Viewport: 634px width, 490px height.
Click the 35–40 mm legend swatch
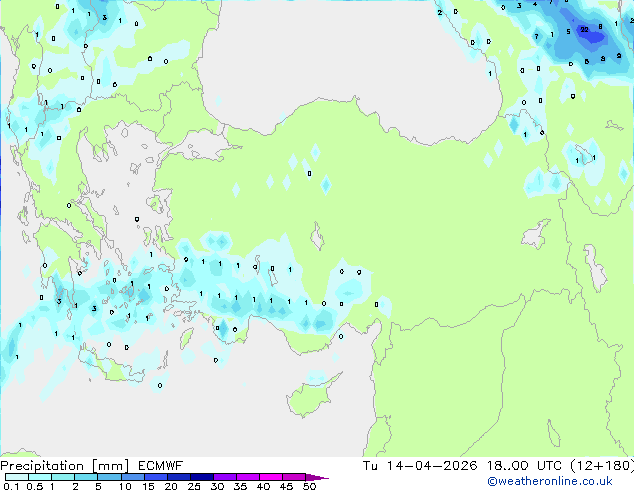pyautogui.click(x=247, y=477)
